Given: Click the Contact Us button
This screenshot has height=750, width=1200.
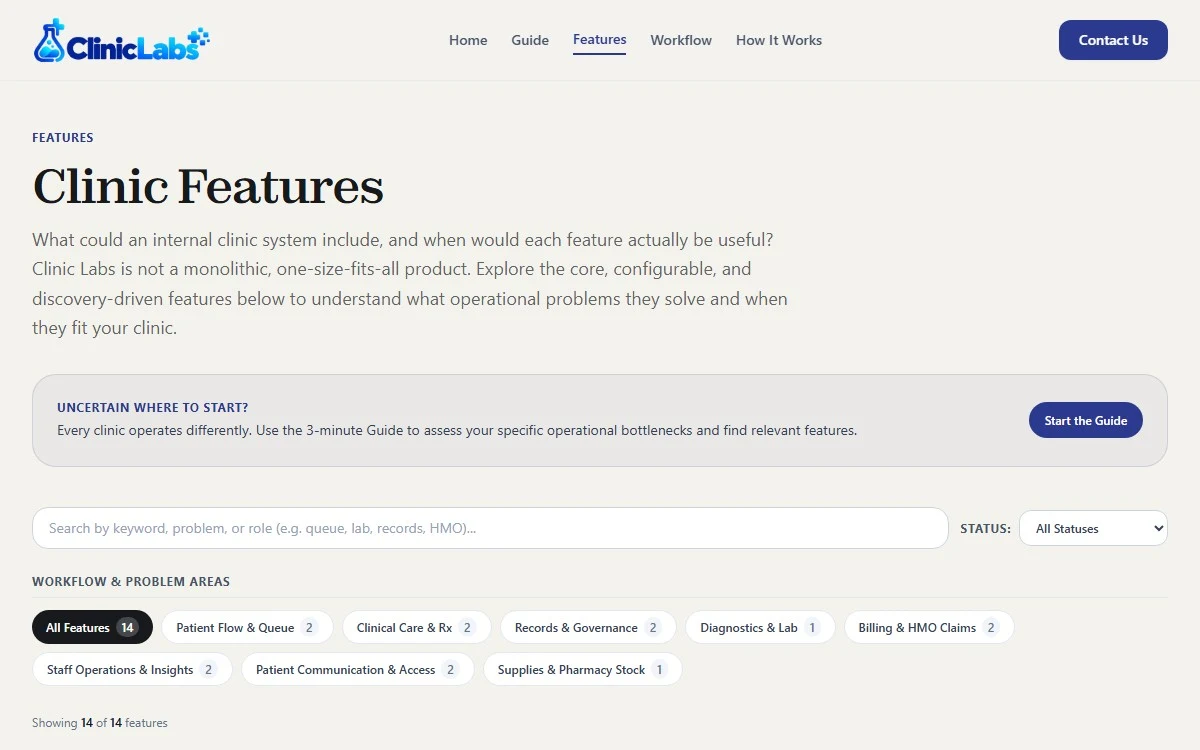Looking at the screenshot, I should point(1113,40).
